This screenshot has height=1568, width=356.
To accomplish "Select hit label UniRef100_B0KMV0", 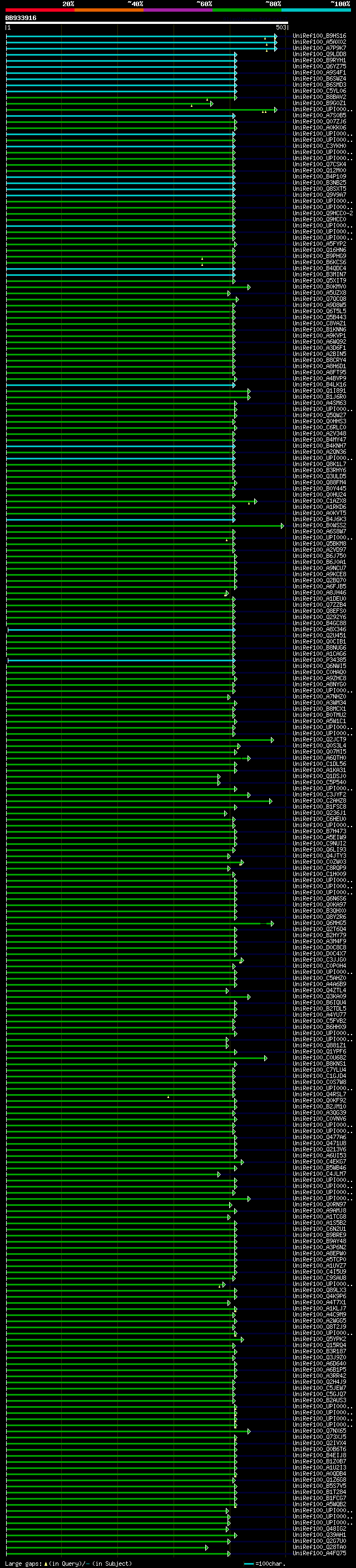I will pyautogui.click(x=319, y=286).
